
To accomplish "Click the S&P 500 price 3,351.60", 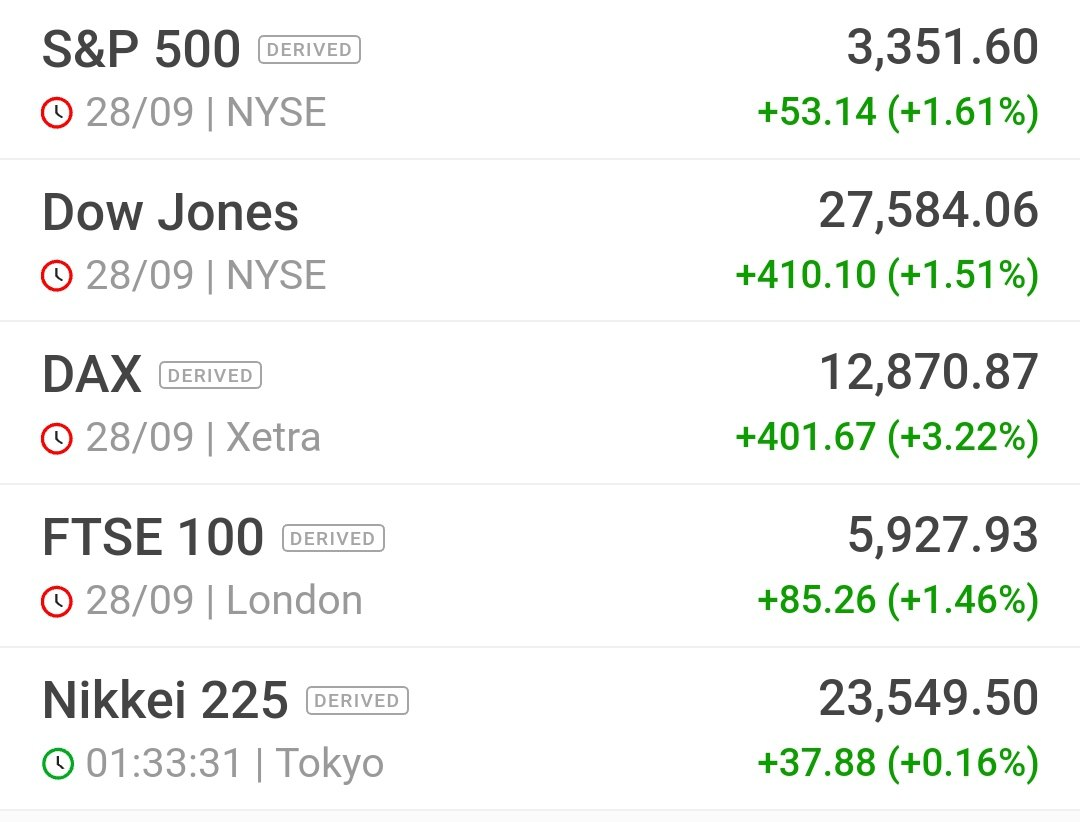I will click(x=942, y=48).
